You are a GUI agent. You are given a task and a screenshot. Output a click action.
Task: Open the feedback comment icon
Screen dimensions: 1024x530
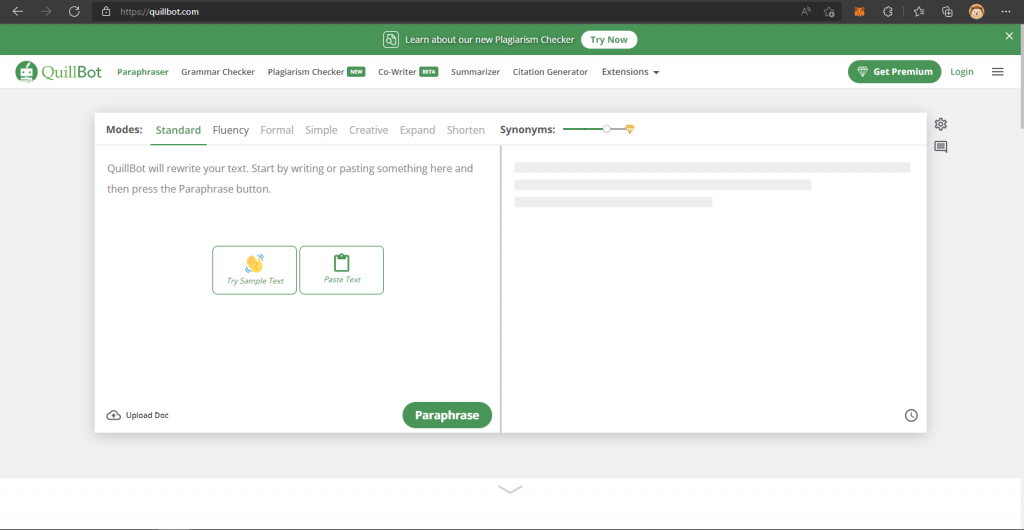[940, 147]
